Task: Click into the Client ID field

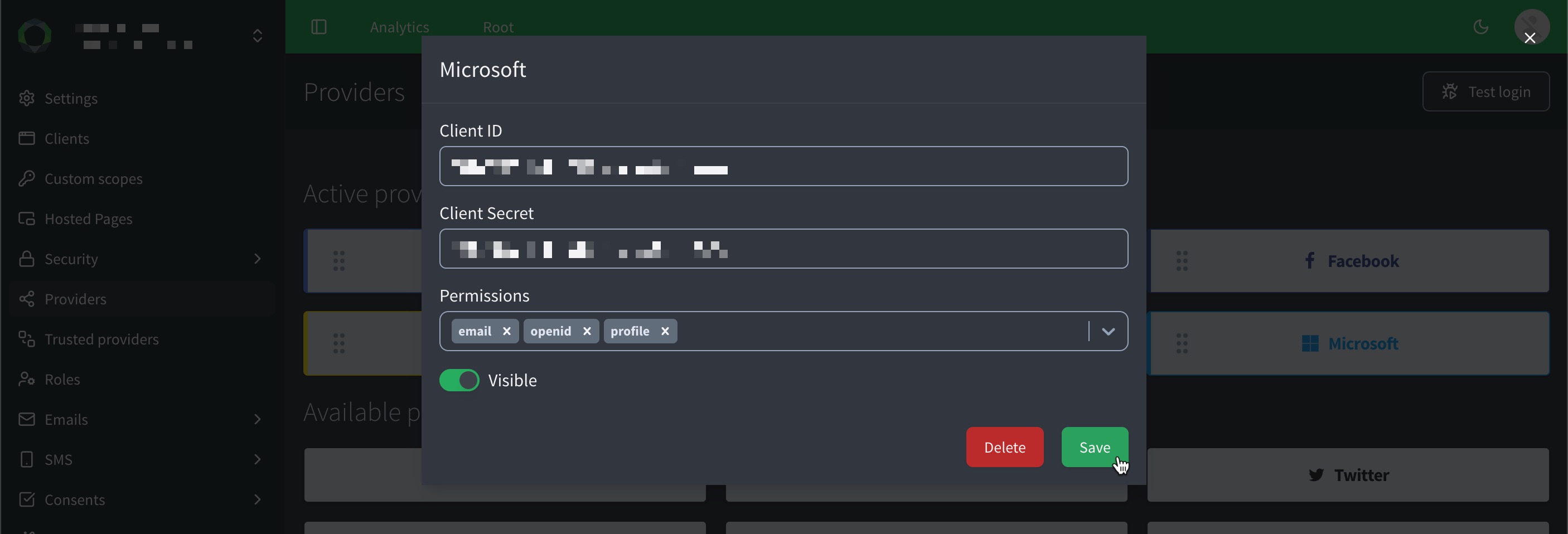Action: (784, 166)
